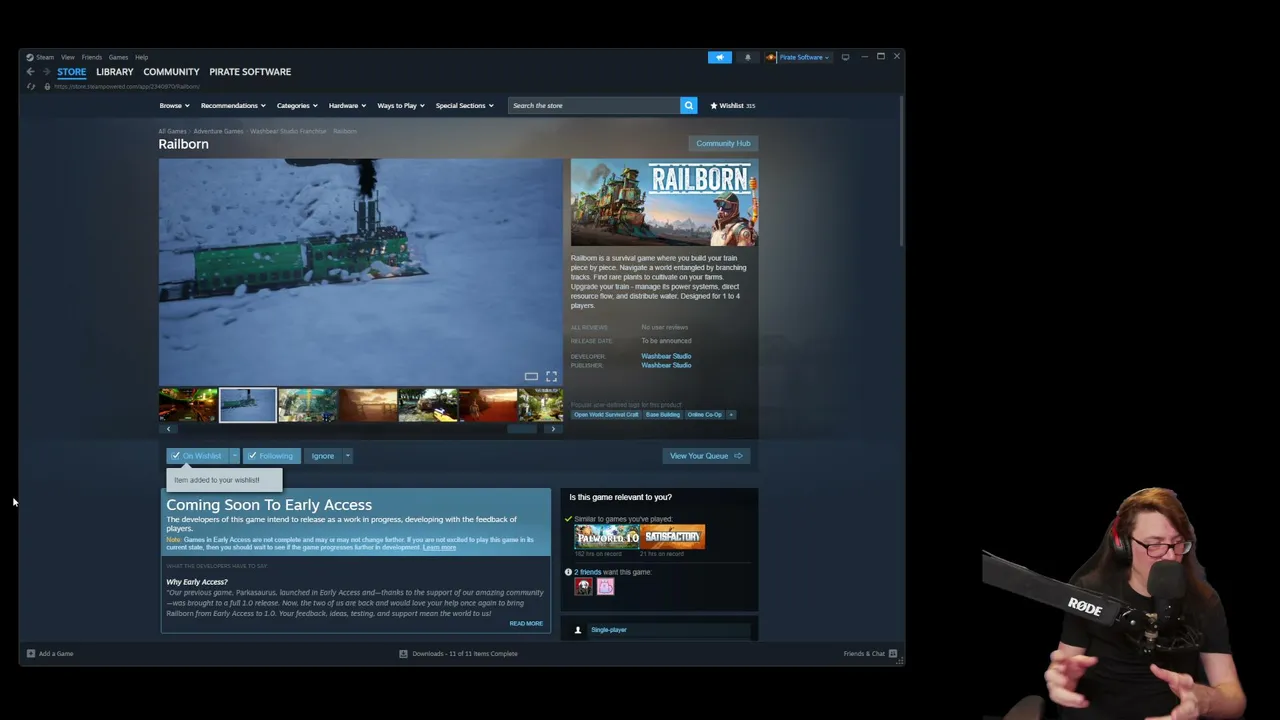Expand the Ignore options dropdown arrow
Screen dimensions: 1280x720
(348, 456)
